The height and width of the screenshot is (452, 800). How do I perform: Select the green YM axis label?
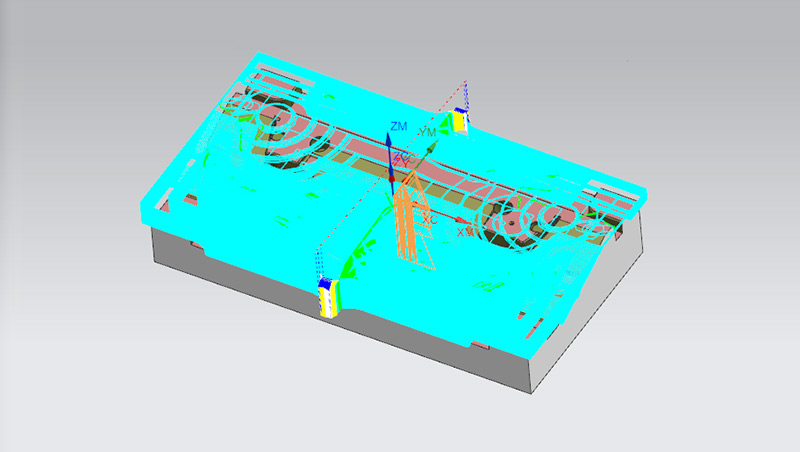tap(428, 131)
